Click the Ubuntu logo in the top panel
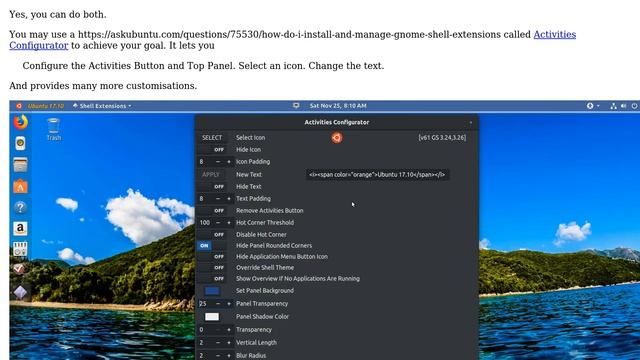 [19, 106]
